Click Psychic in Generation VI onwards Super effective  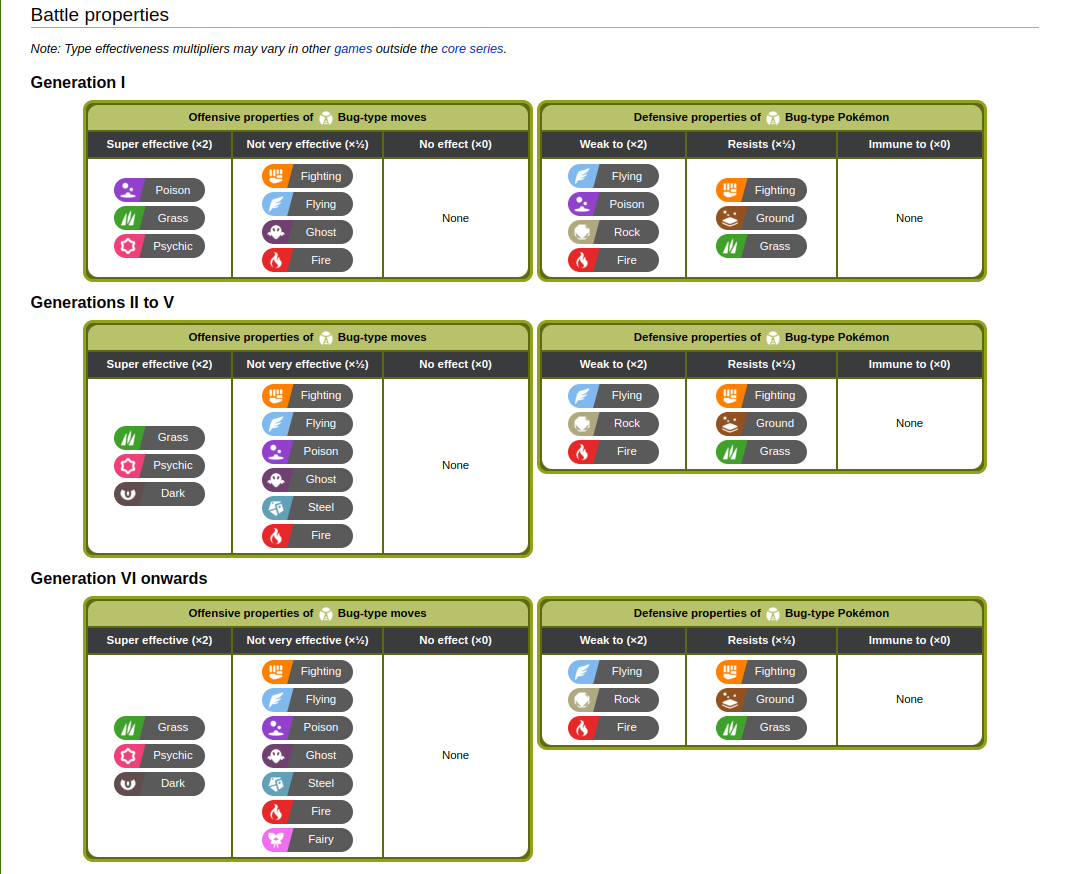tap(159, 756)
